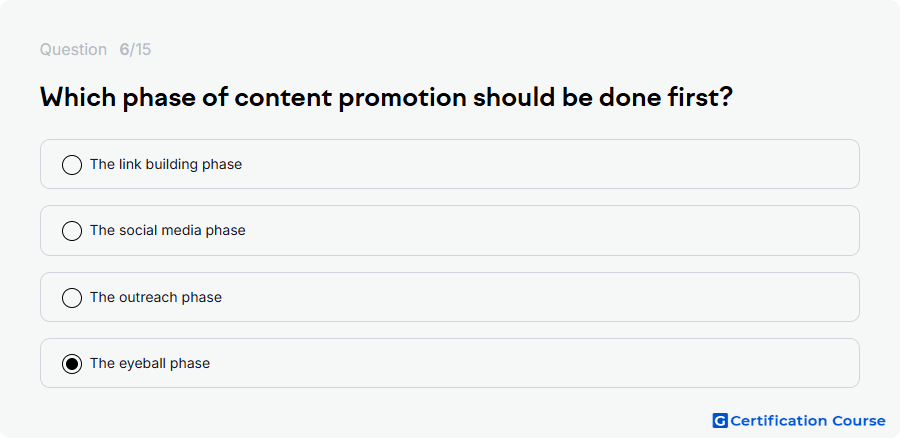Open the Certification Course link
This screenshot has height=438, width=900.
pos(799,421)
